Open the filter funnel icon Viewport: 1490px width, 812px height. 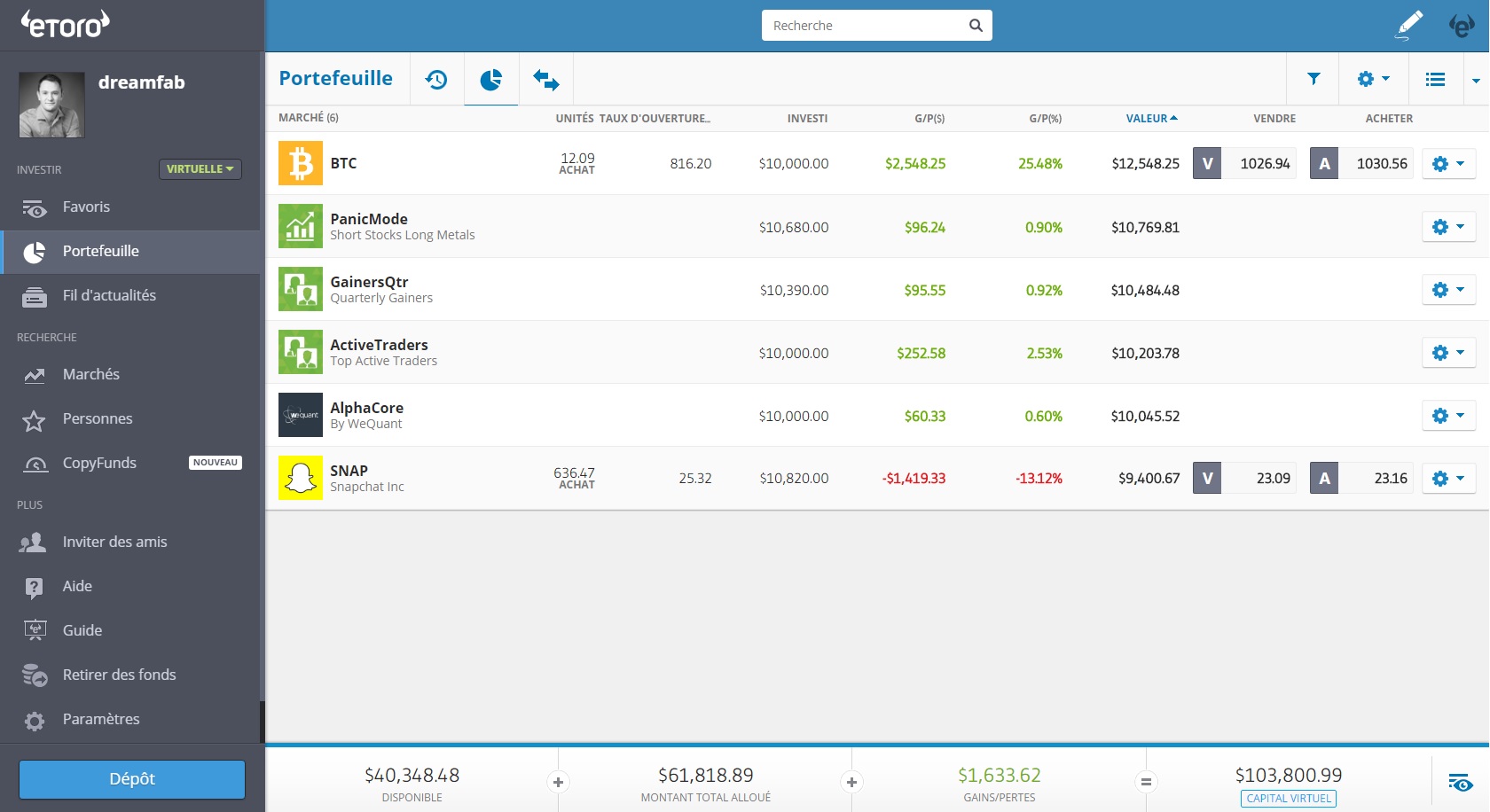1314,79
